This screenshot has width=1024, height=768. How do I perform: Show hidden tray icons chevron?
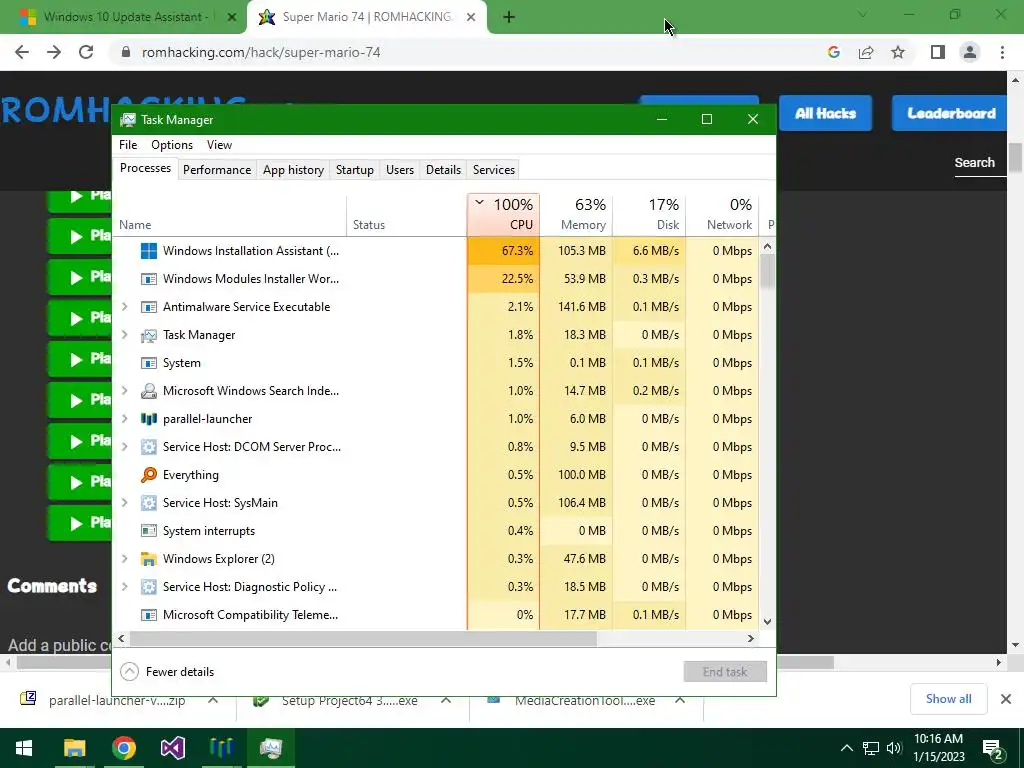coord(846,748)
